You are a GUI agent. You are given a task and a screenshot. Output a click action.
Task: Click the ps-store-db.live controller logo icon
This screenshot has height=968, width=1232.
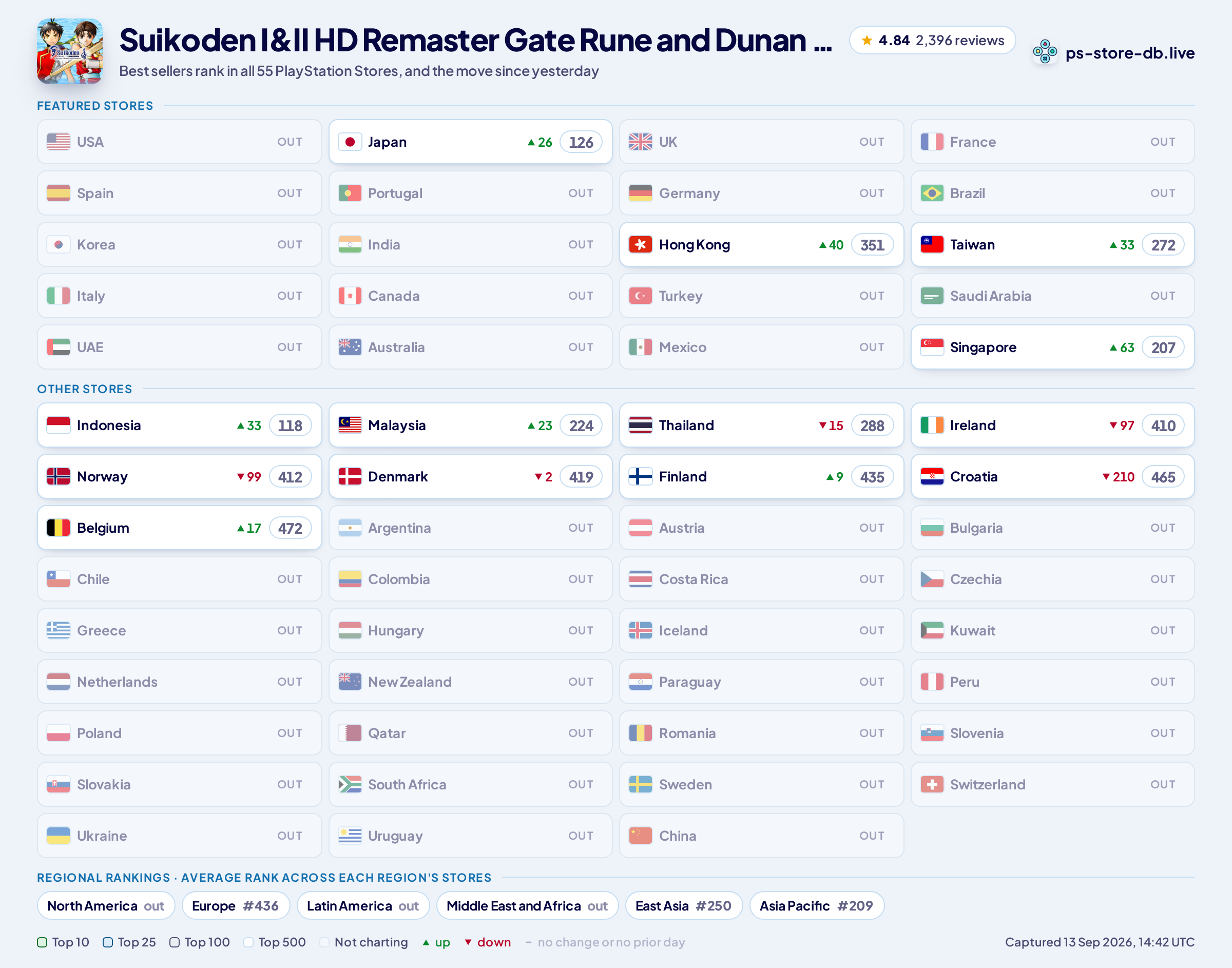pyautogui.click(x=1045, y=52)
